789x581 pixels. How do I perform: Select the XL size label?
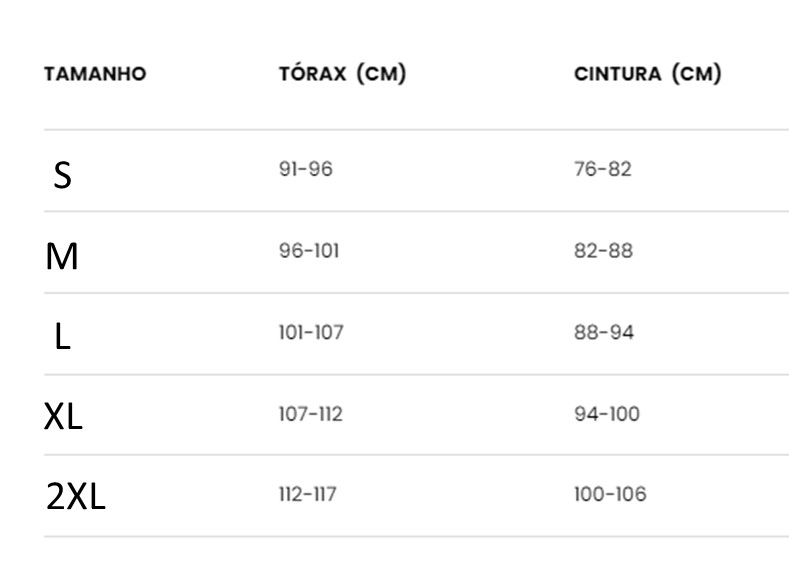point(63,417)
